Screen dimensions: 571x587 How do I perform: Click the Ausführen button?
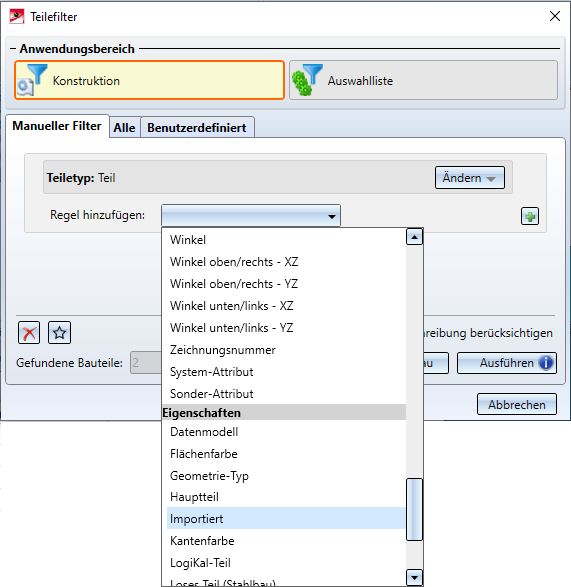(507, 363)
